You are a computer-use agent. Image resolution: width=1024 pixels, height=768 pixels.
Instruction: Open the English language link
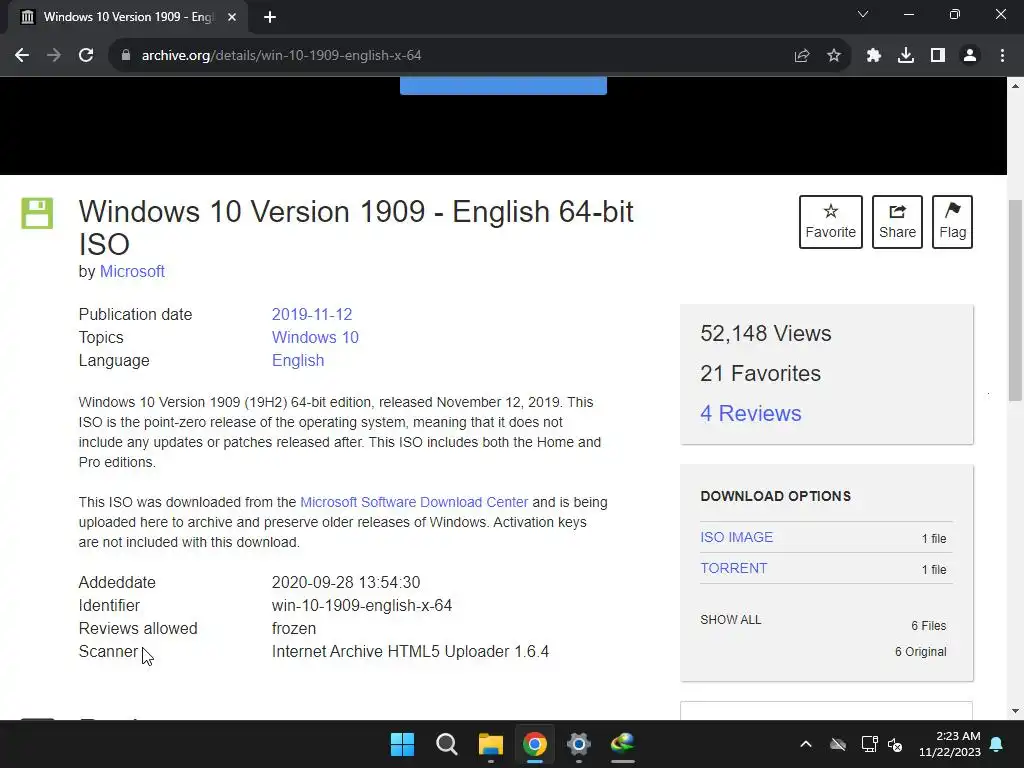(x=298, y=360)
